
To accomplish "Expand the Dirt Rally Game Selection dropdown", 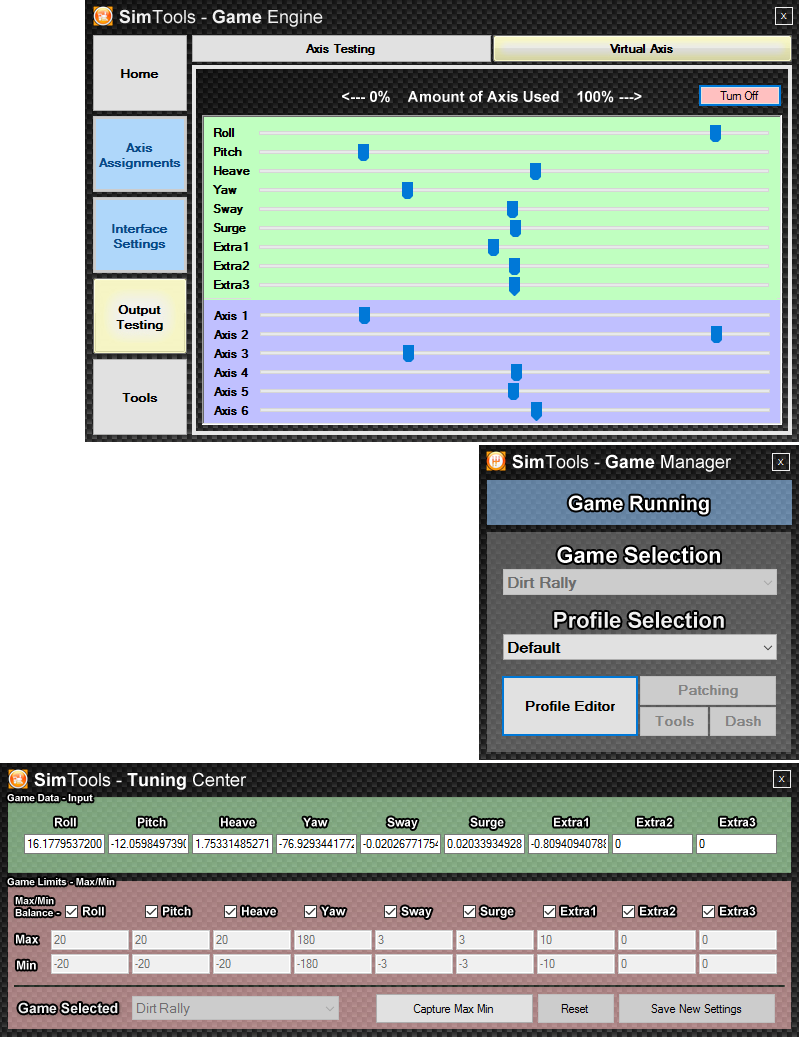I will point(639,583).
